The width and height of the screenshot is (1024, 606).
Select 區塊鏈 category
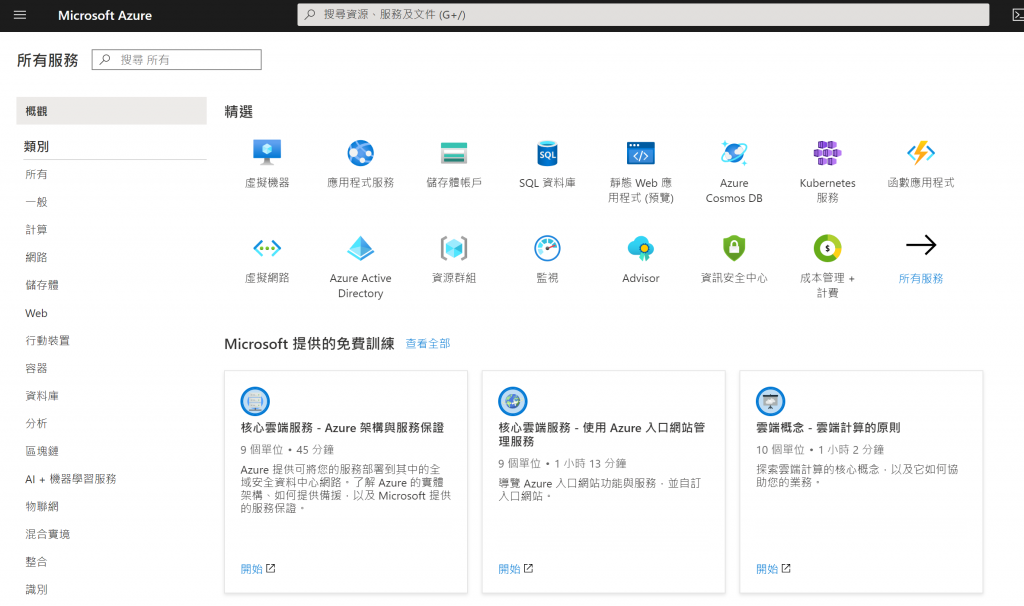point(42,451)
